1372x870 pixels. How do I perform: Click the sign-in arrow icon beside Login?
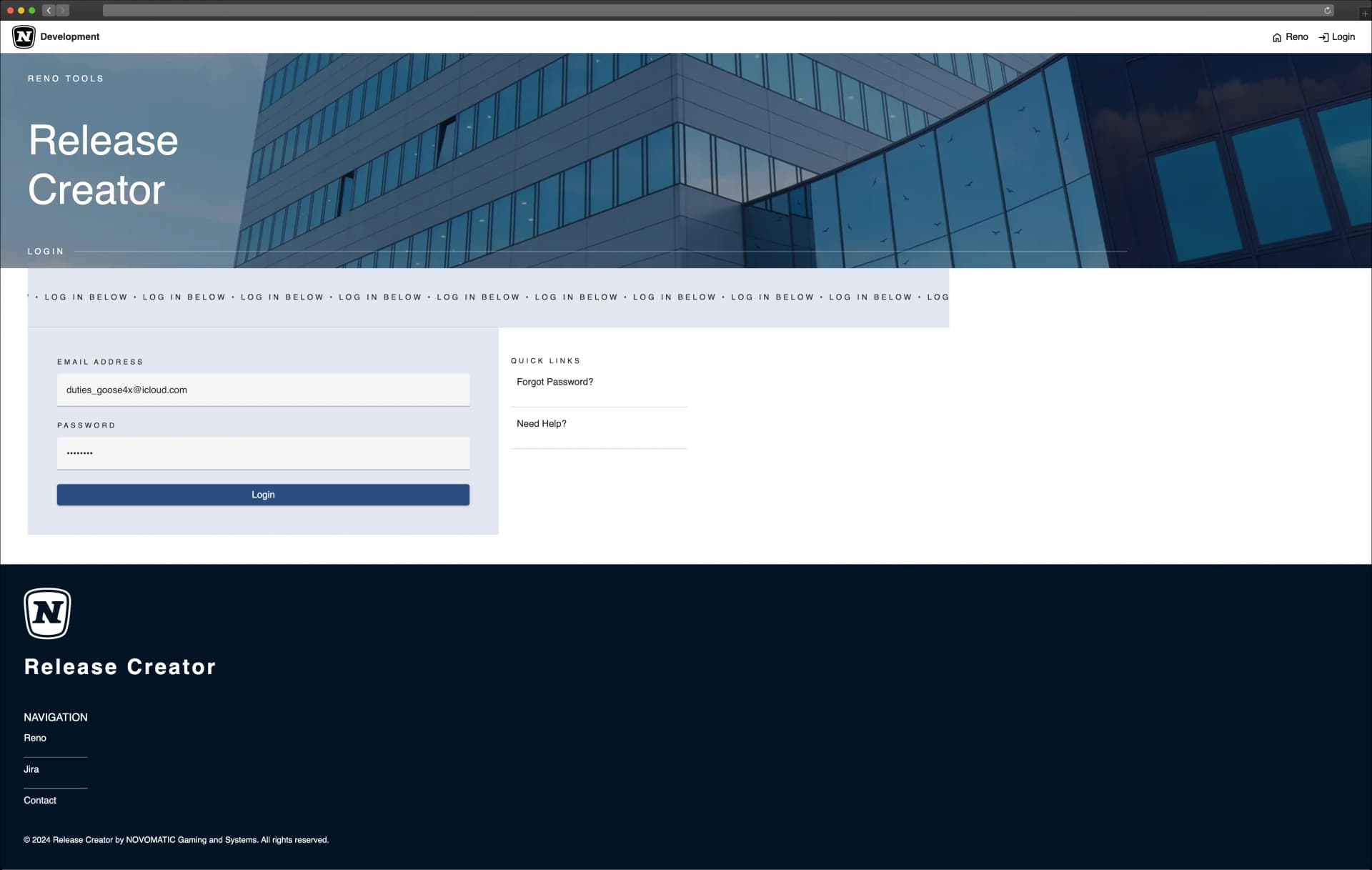pos(1323,38)
